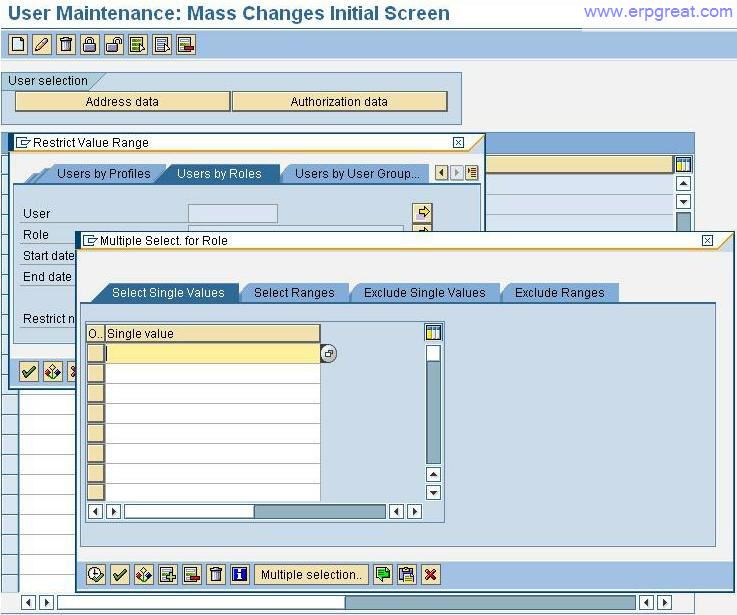Click rightmost arrow of bottom main scrollbar

point(664,602)
